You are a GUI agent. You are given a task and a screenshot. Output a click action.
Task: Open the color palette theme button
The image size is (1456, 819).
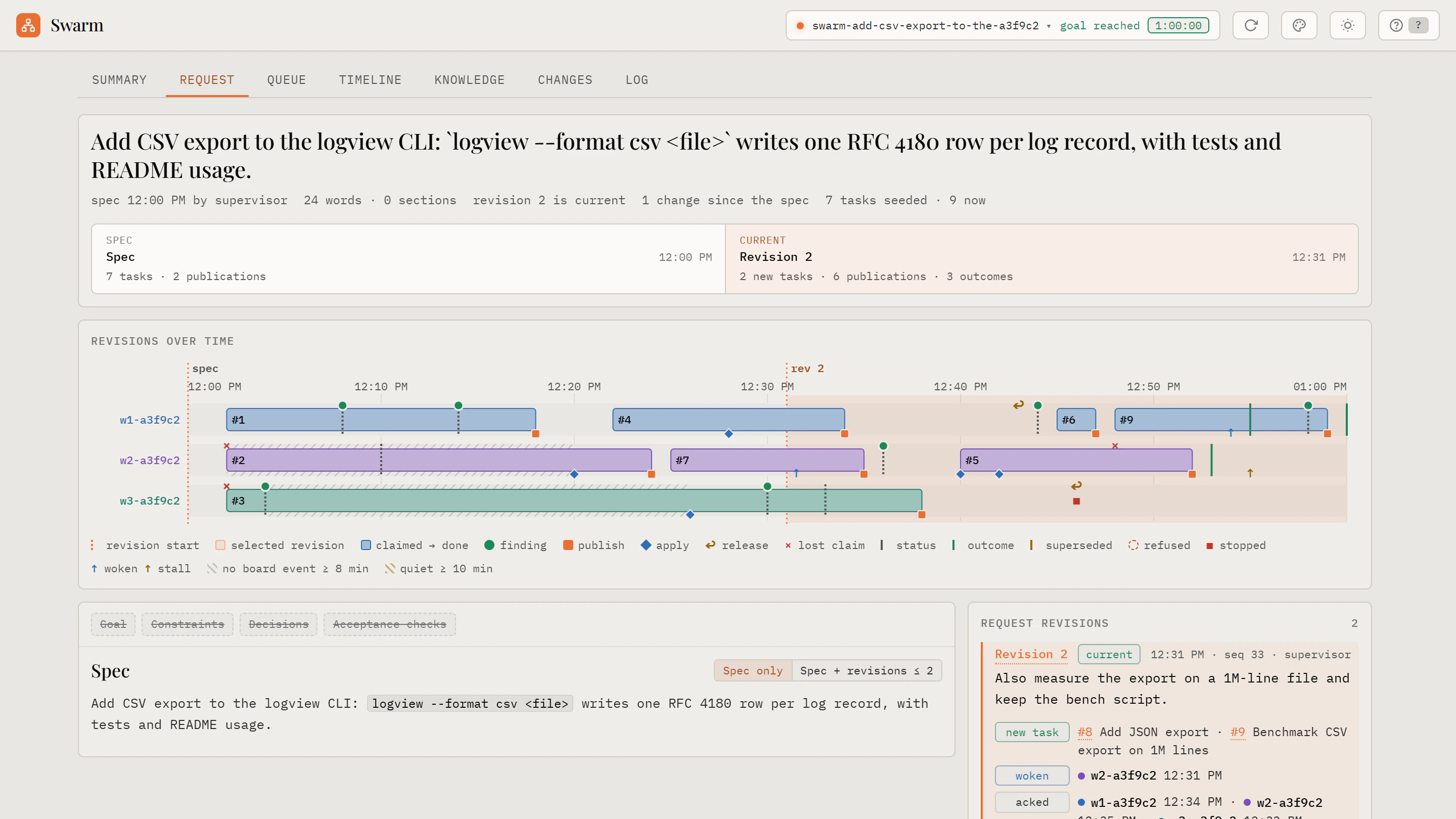[x=1299, y=25]
